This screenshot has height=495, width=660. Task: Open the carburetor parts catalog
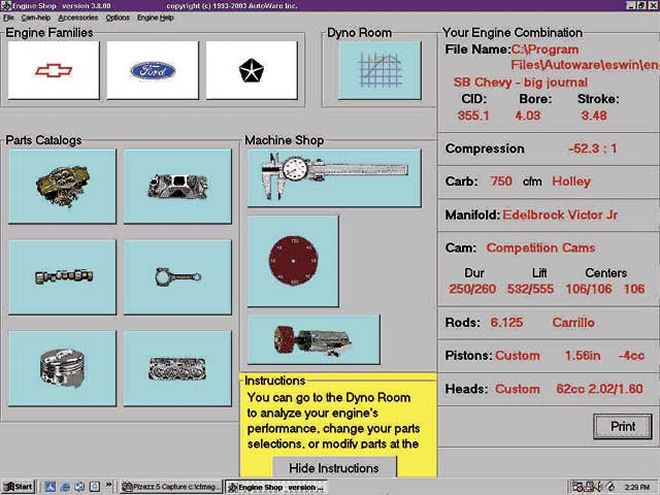pos(62,186)
